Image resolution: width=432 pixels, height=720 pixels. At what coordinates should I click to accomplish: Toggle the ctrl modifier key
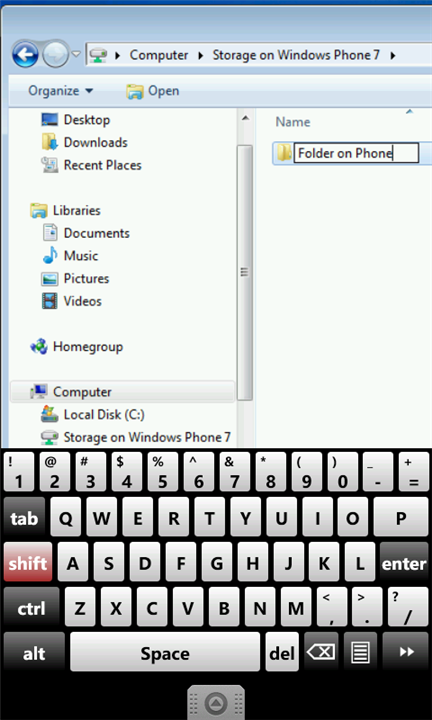(31, 608)
